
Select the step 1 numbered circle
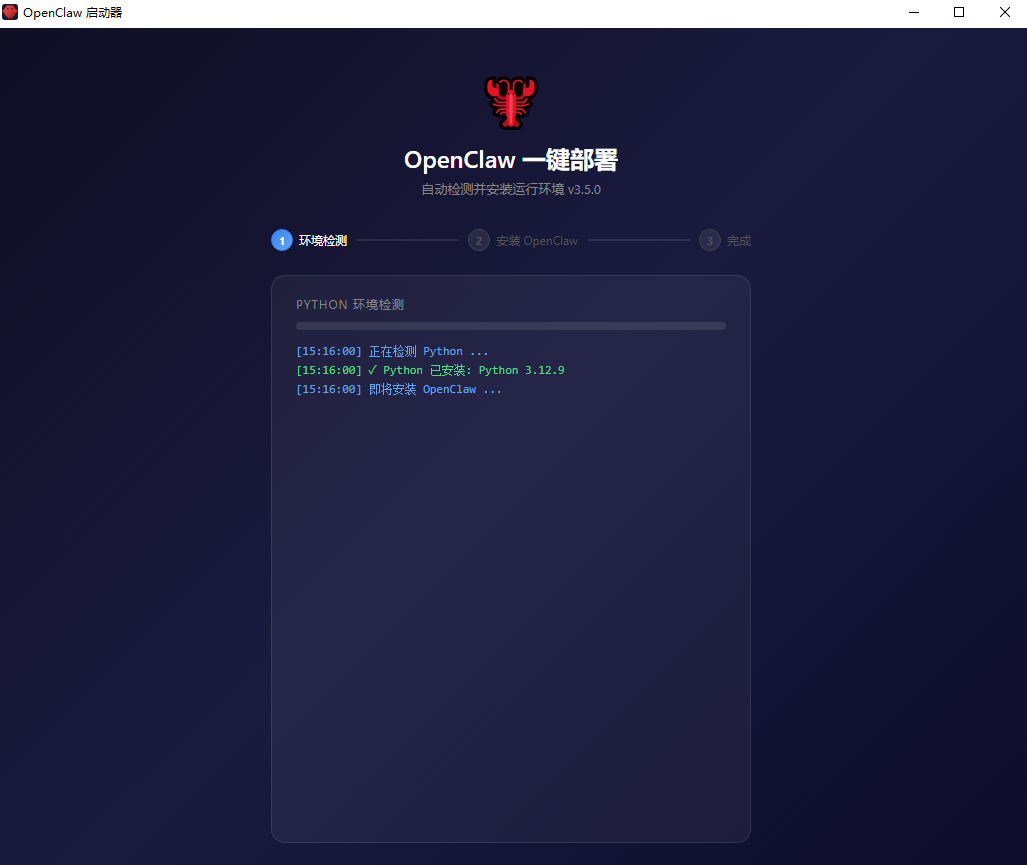[282, 241]
